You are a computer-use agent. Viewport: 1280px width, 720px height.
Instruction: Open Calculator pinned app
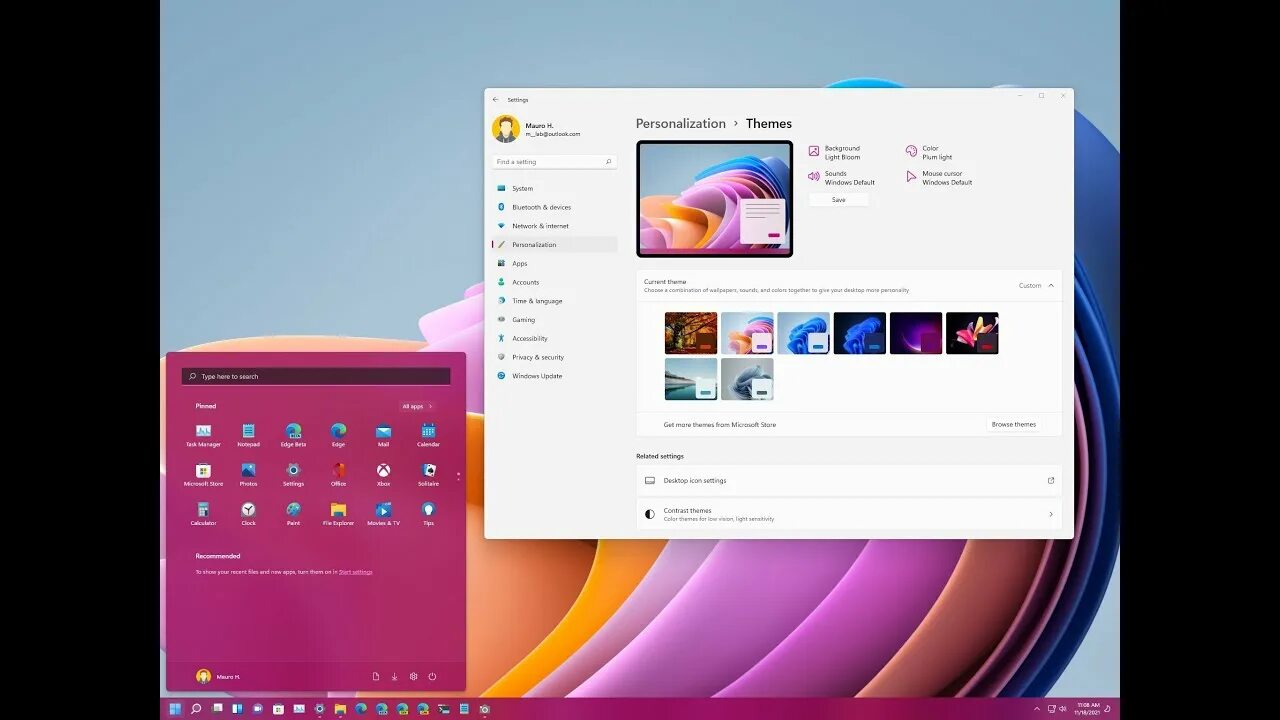tap(203, 514)
